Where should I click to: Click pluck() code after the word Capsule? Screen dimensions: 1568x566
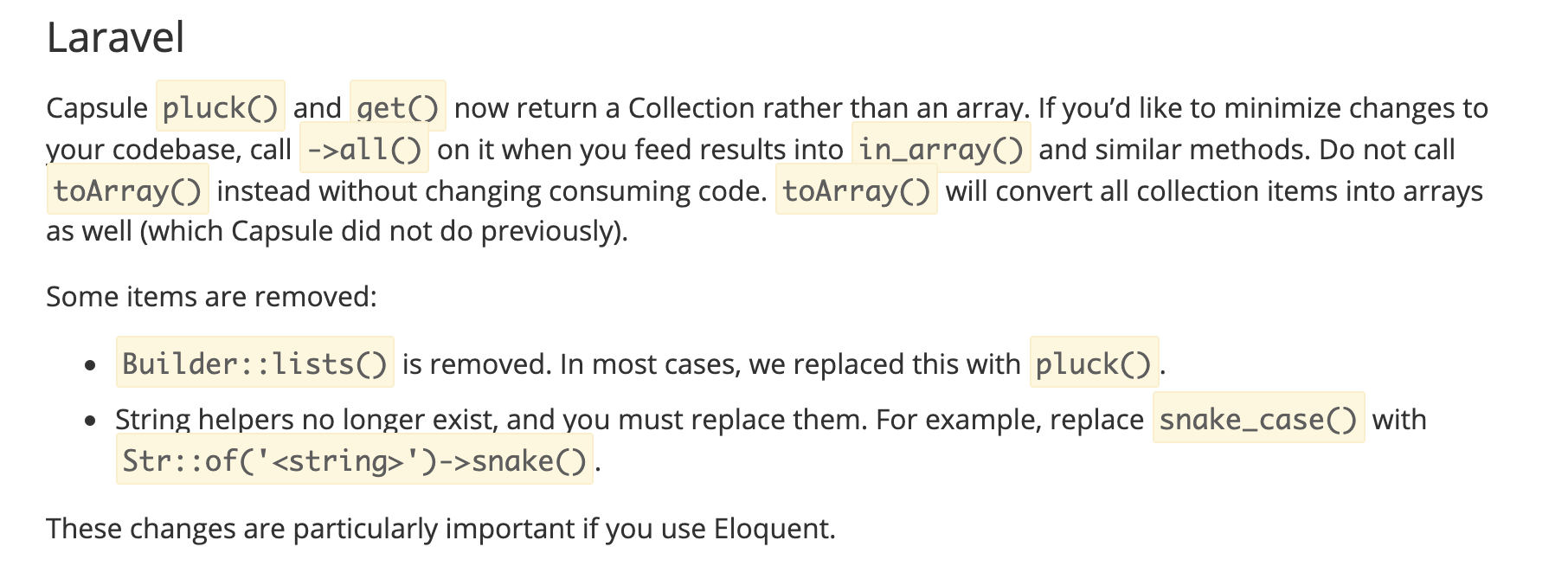220,107
